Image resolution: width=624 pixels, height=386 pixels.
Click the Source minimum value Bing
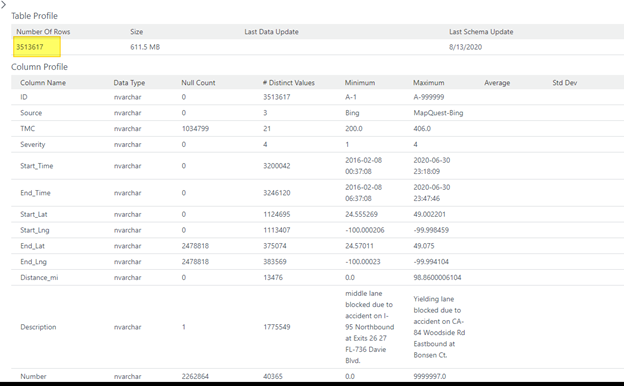tap(352, 113)
